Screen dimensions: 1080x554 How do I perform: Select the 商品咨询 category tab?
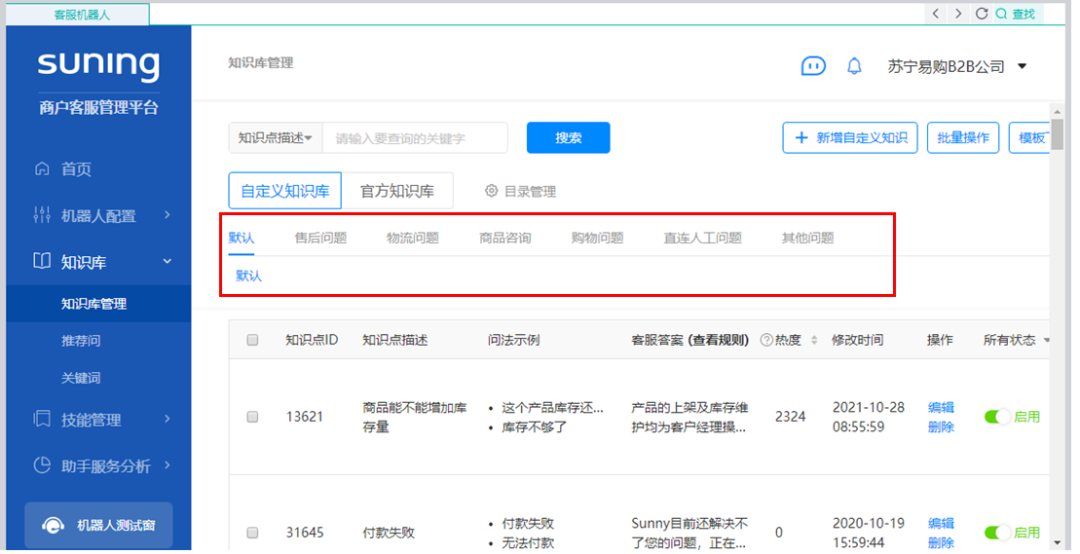(505, 238)
